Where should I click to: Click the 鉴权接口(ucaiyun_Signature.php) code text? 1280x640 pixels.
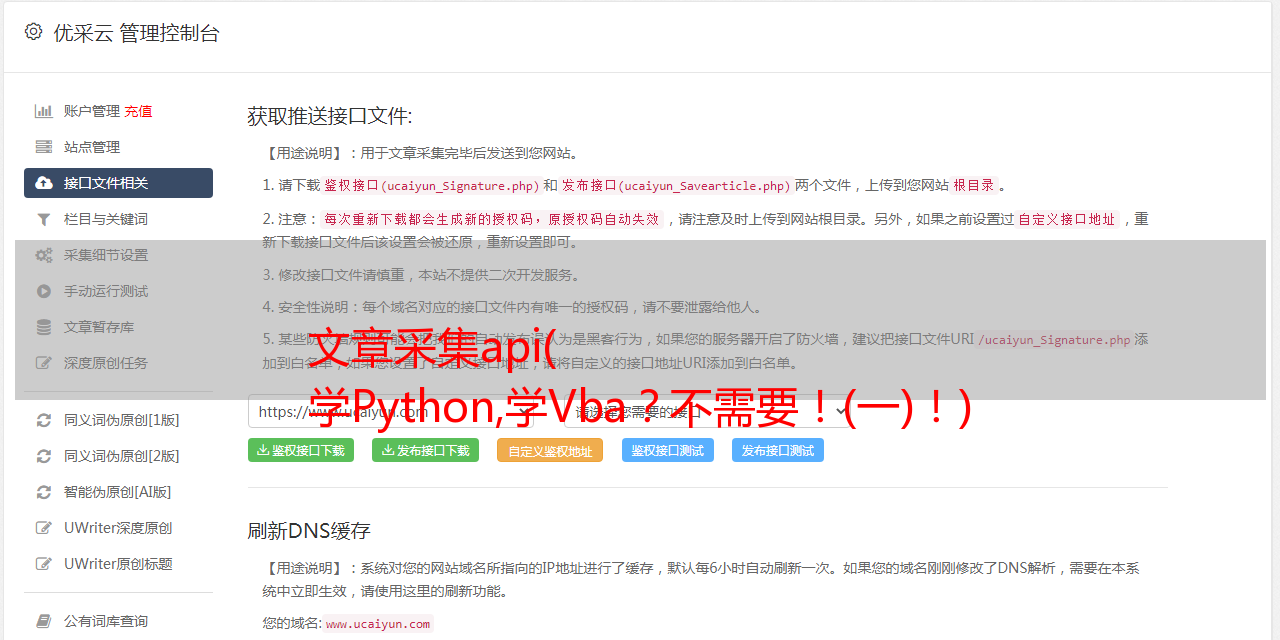(431, 185)
